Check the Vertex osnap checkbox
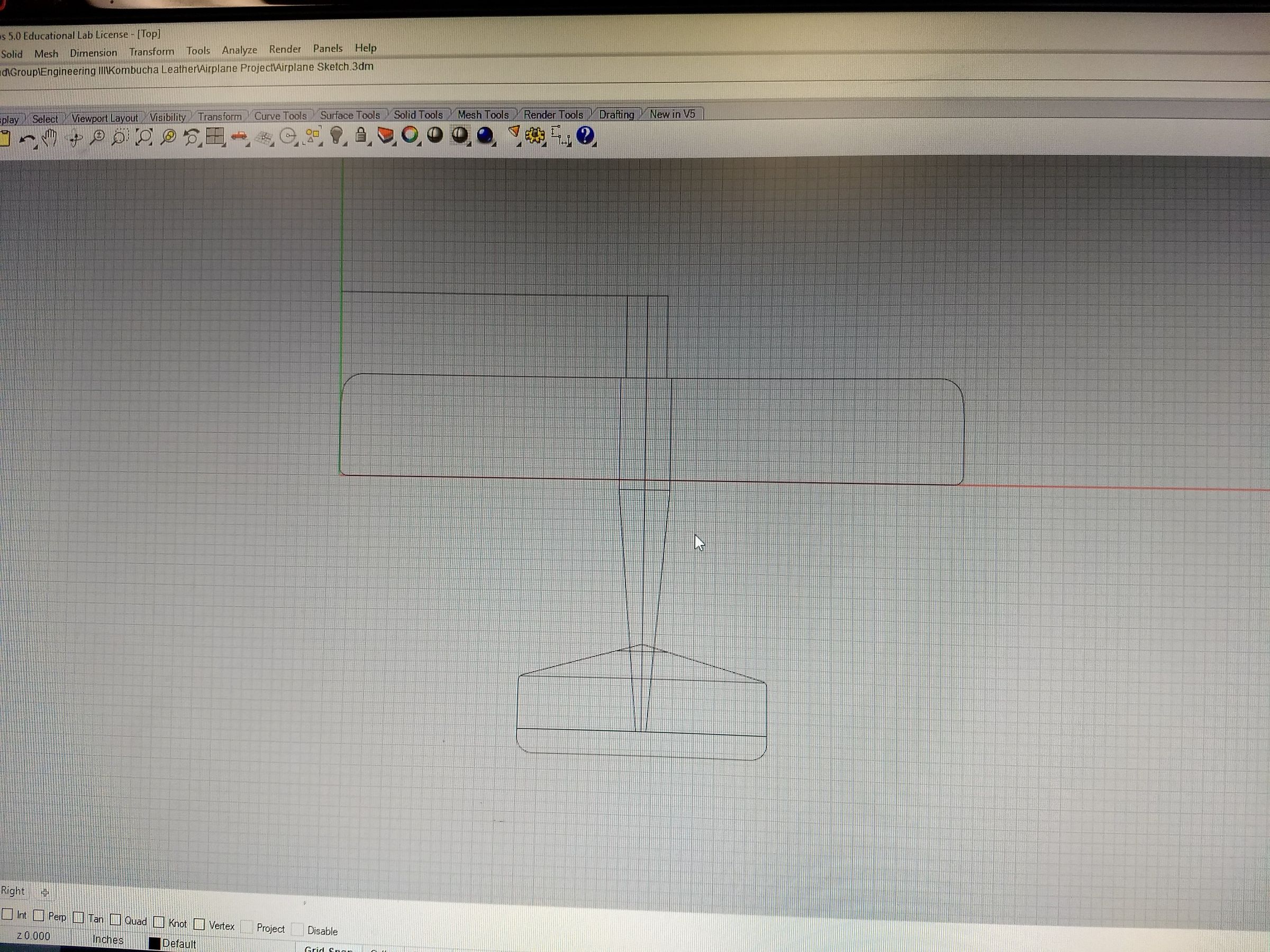This screenshot has width=1270, height=952. [199, 924]
